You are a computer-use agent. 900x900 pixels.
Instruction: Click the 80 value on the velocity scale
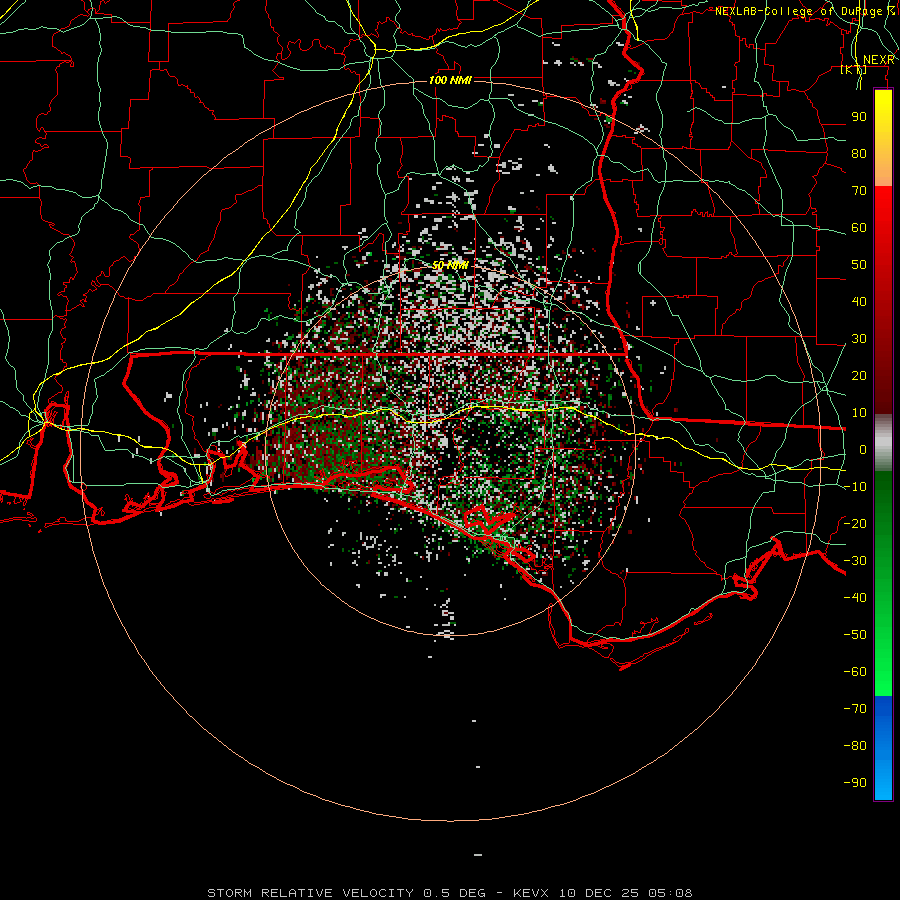pyautogui.click(x=859, y=153)
